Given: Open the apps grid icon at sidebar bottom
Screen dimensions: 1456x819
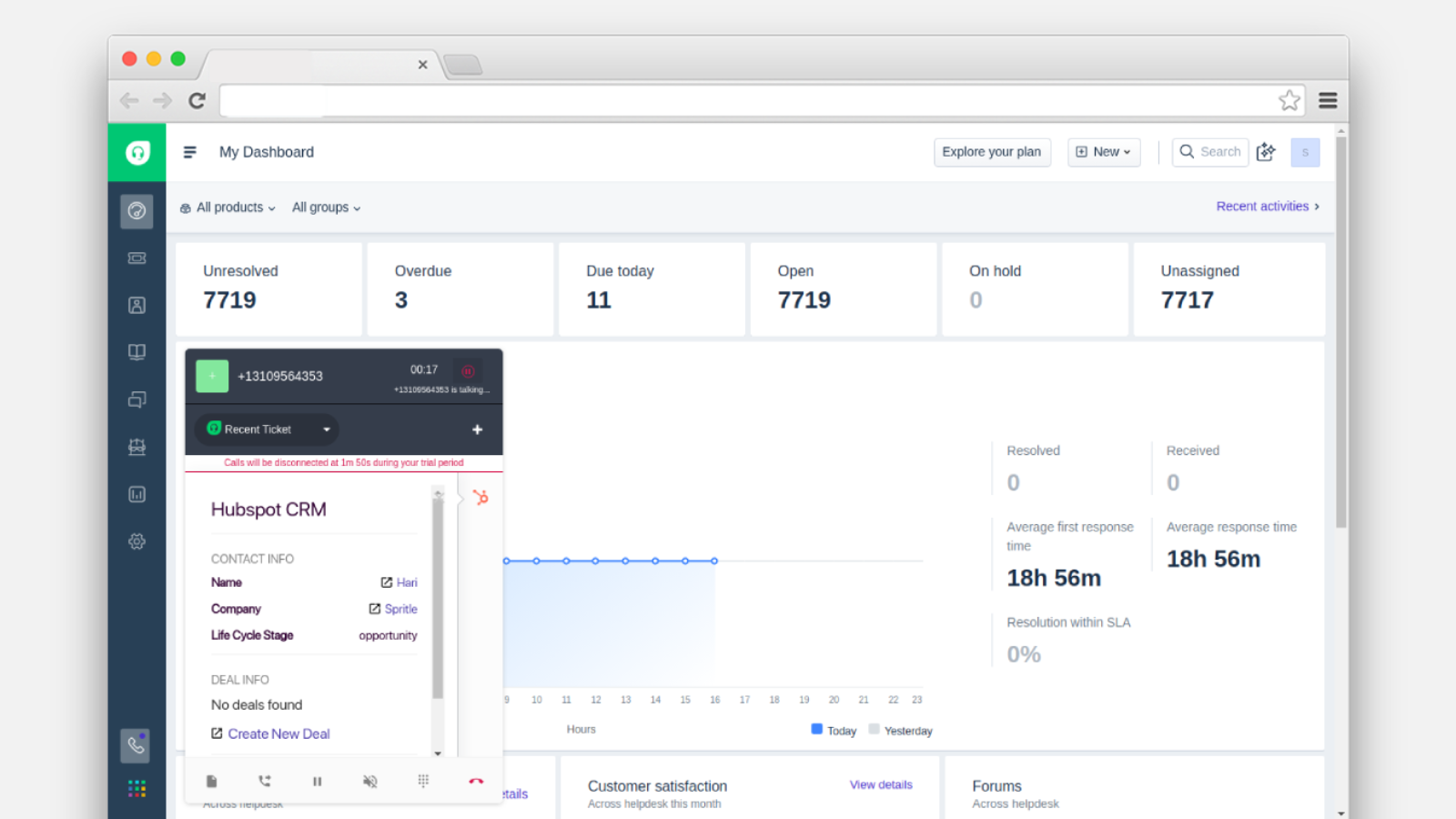Looking at the screenshot, I should click(x=136, y=789).
